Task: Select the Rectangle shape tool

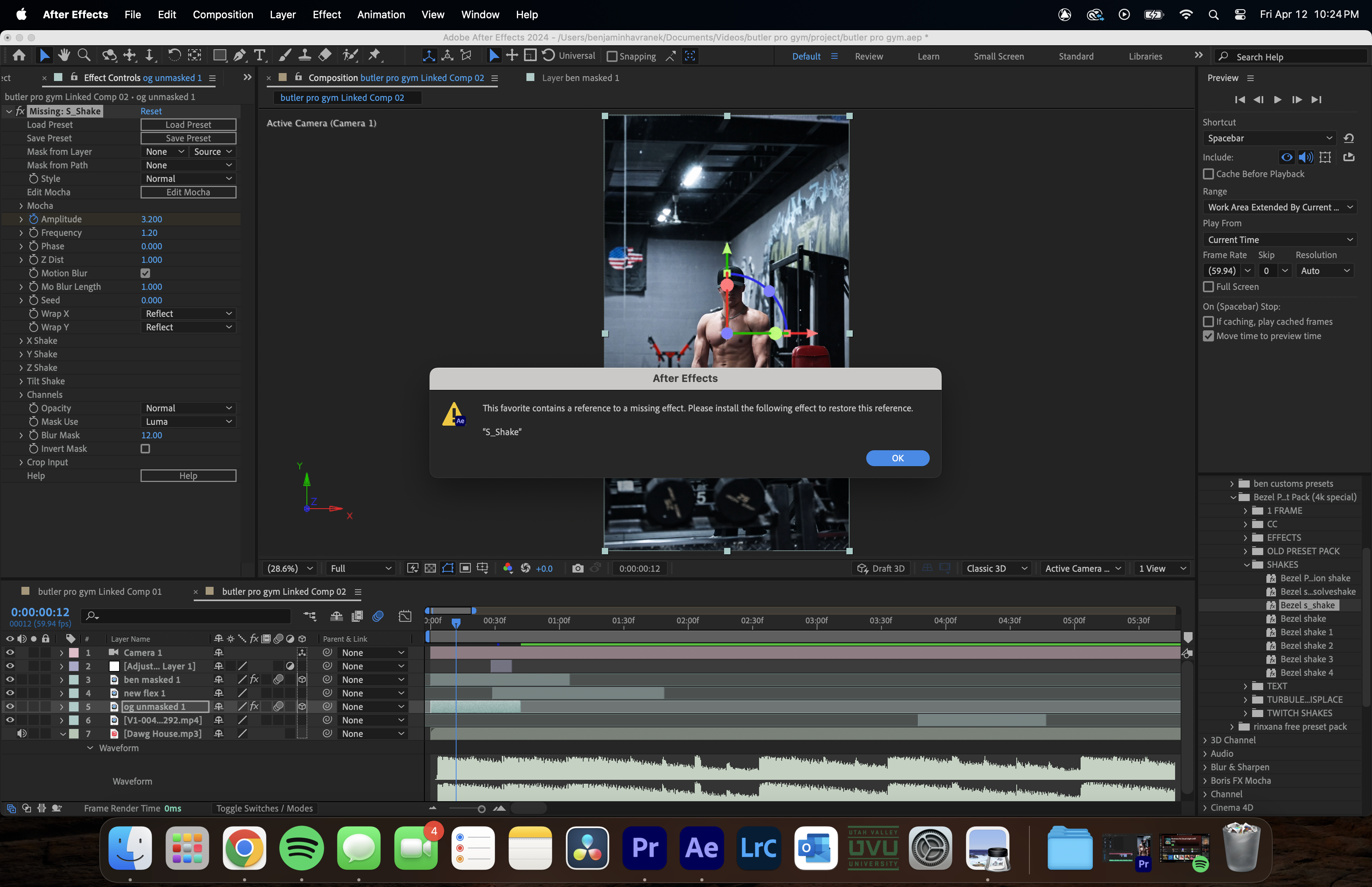Action: [x=220, y=55]
